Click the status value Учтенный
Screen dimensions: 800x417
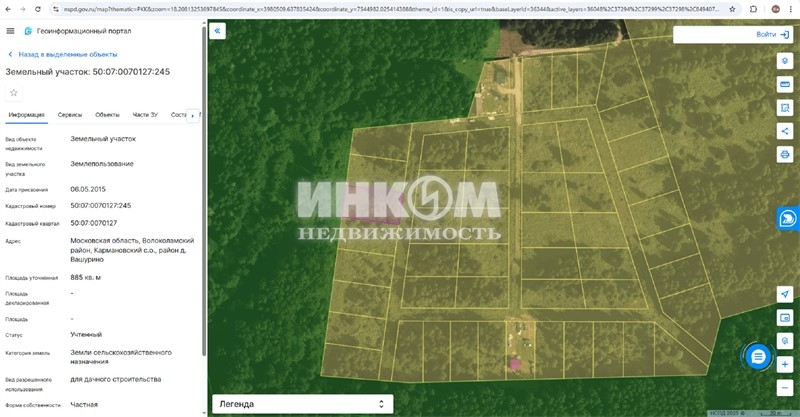[x=86, y=335]
